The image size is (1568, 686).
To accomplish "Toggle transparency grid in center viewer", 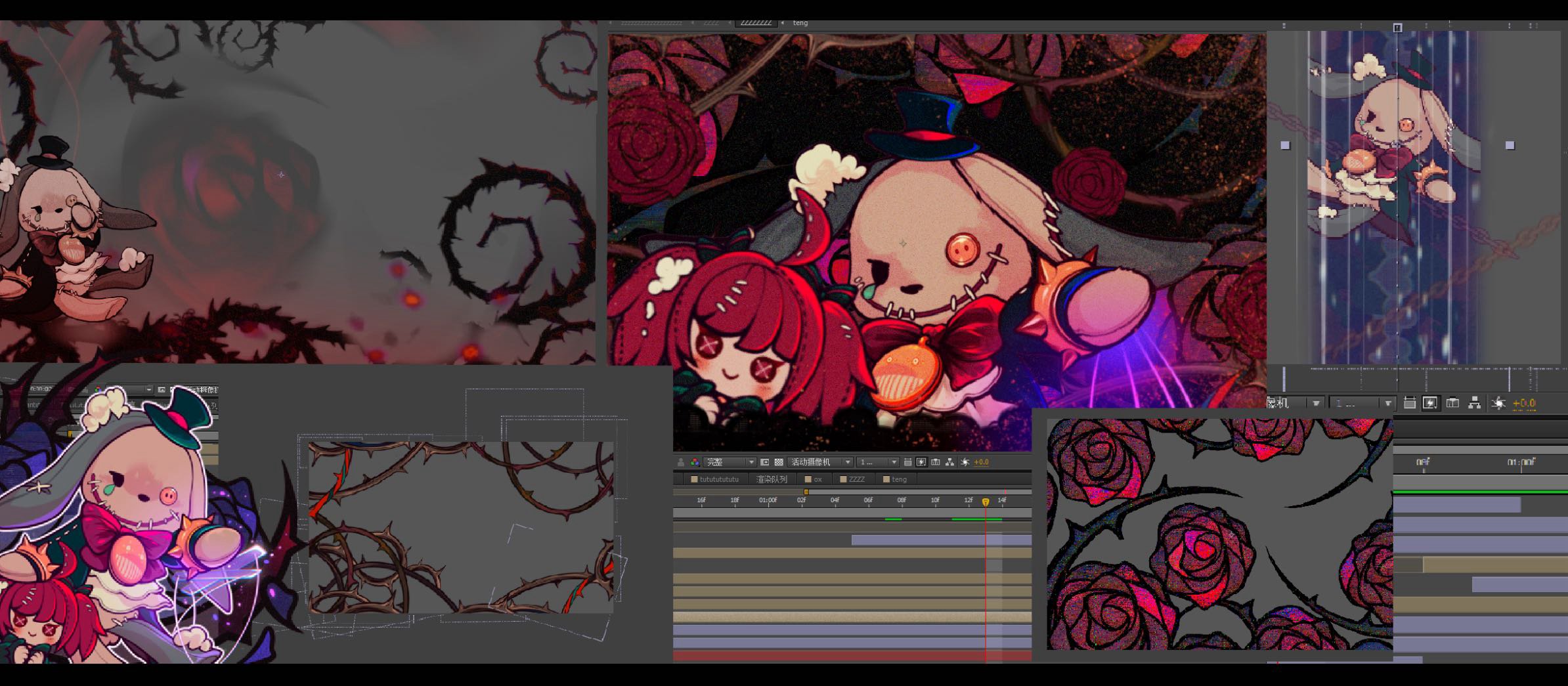I will tap(779, 462).
